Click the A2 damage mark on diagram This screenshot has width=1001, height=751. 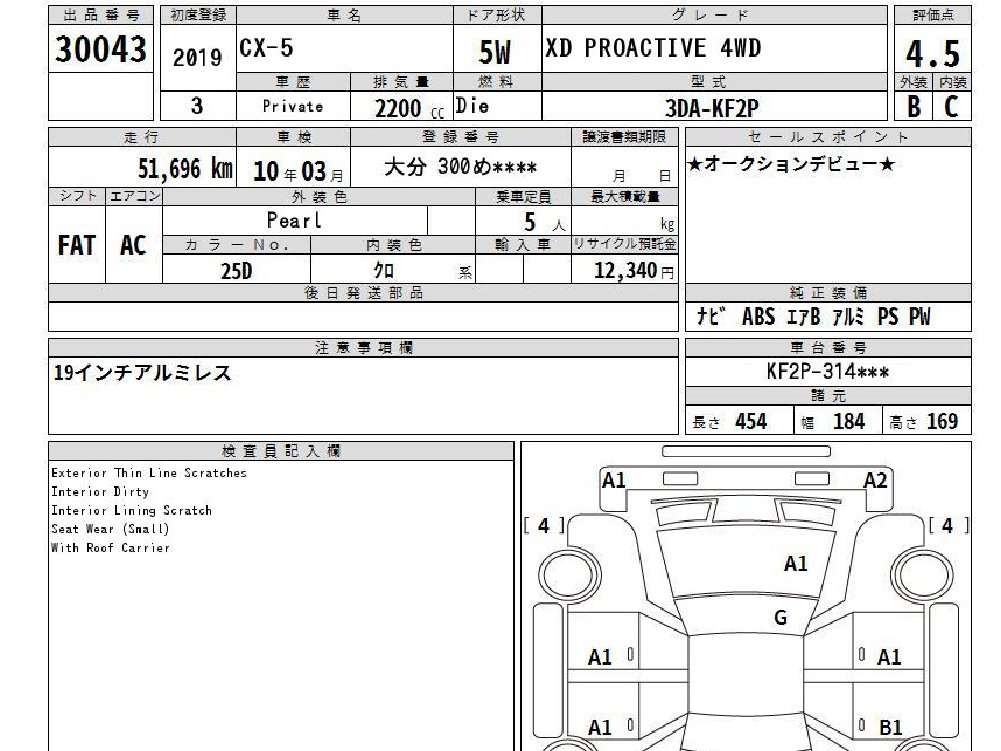(875, 480)
